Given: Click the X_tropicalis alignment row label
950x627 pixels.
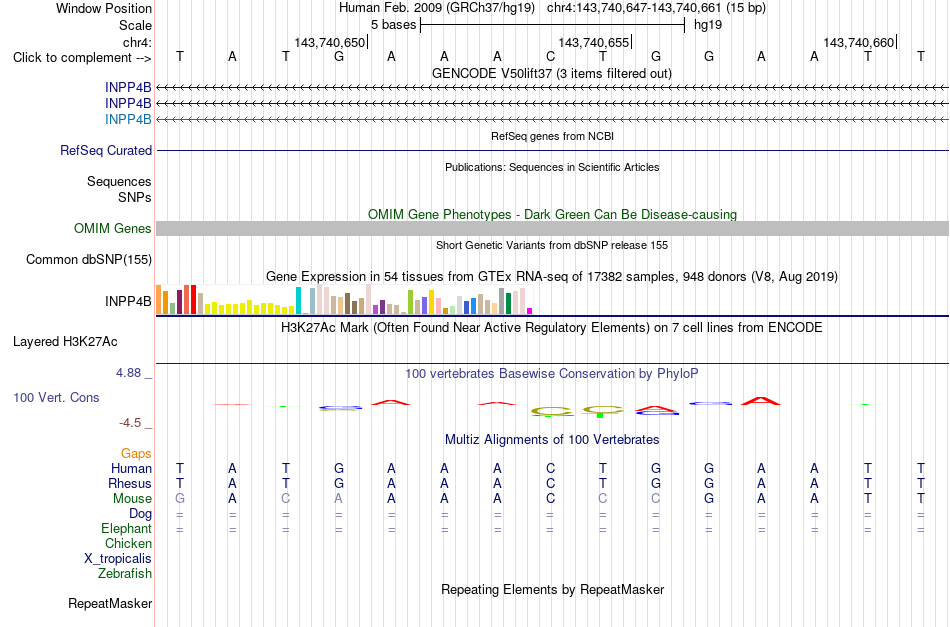Looking at the screenshot, I should pos(118,559).
